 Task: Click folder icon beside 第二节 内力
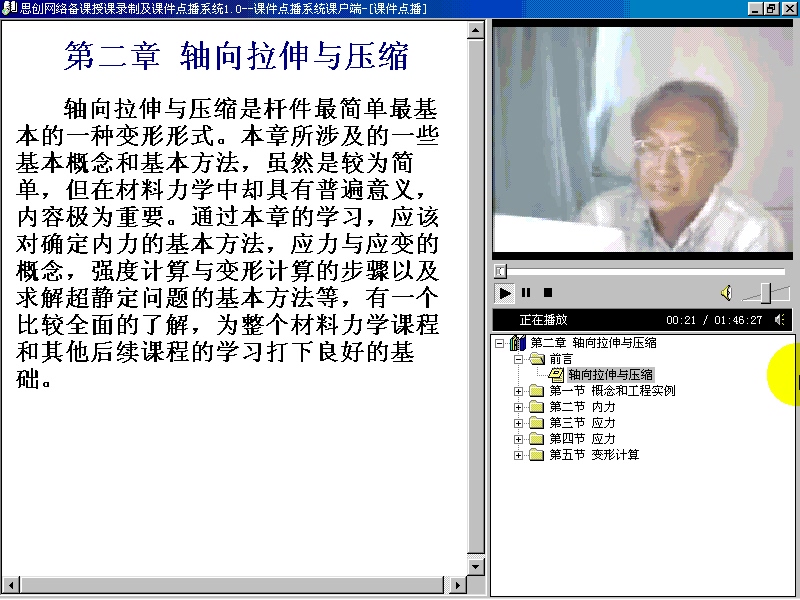pos(536,407)
